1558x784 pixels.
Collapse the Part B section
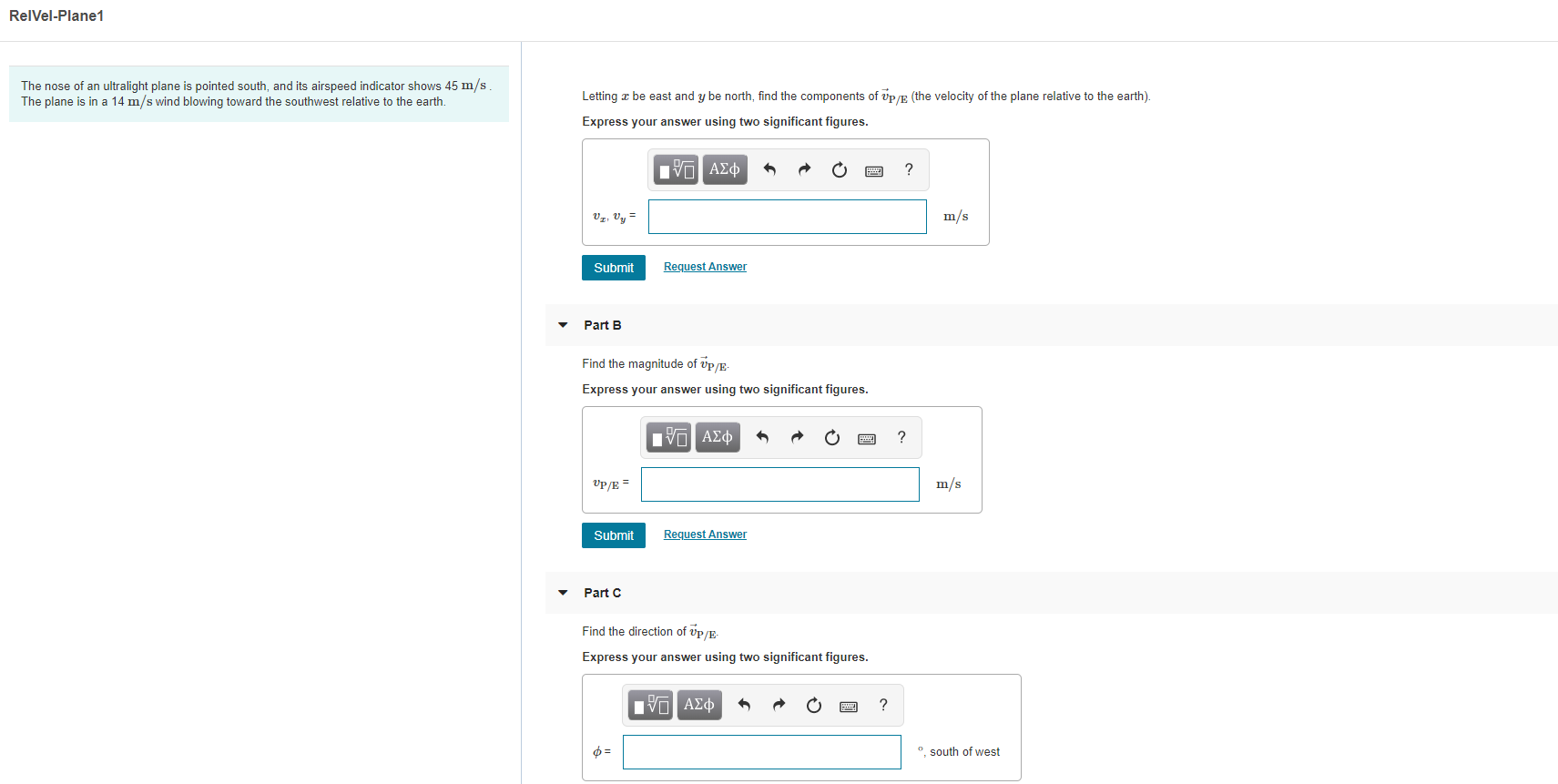(563, 325)
